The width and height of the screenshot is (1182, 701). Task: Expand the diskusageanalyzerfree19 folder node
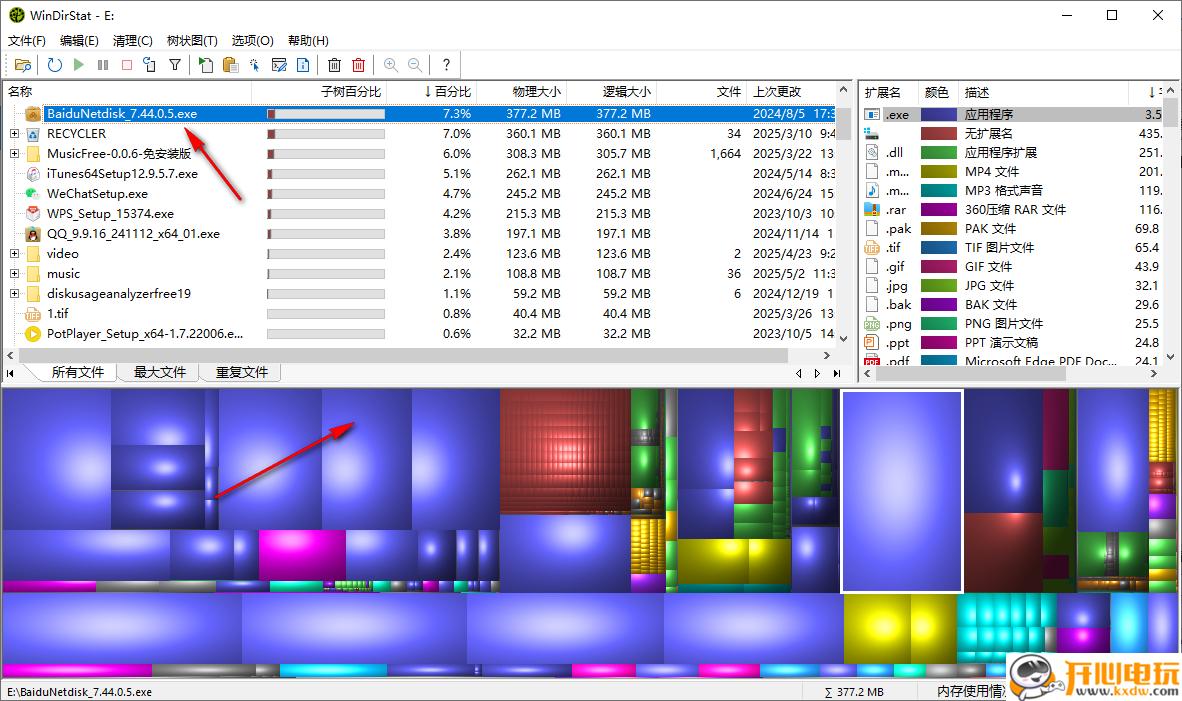(x=14, y=294)
